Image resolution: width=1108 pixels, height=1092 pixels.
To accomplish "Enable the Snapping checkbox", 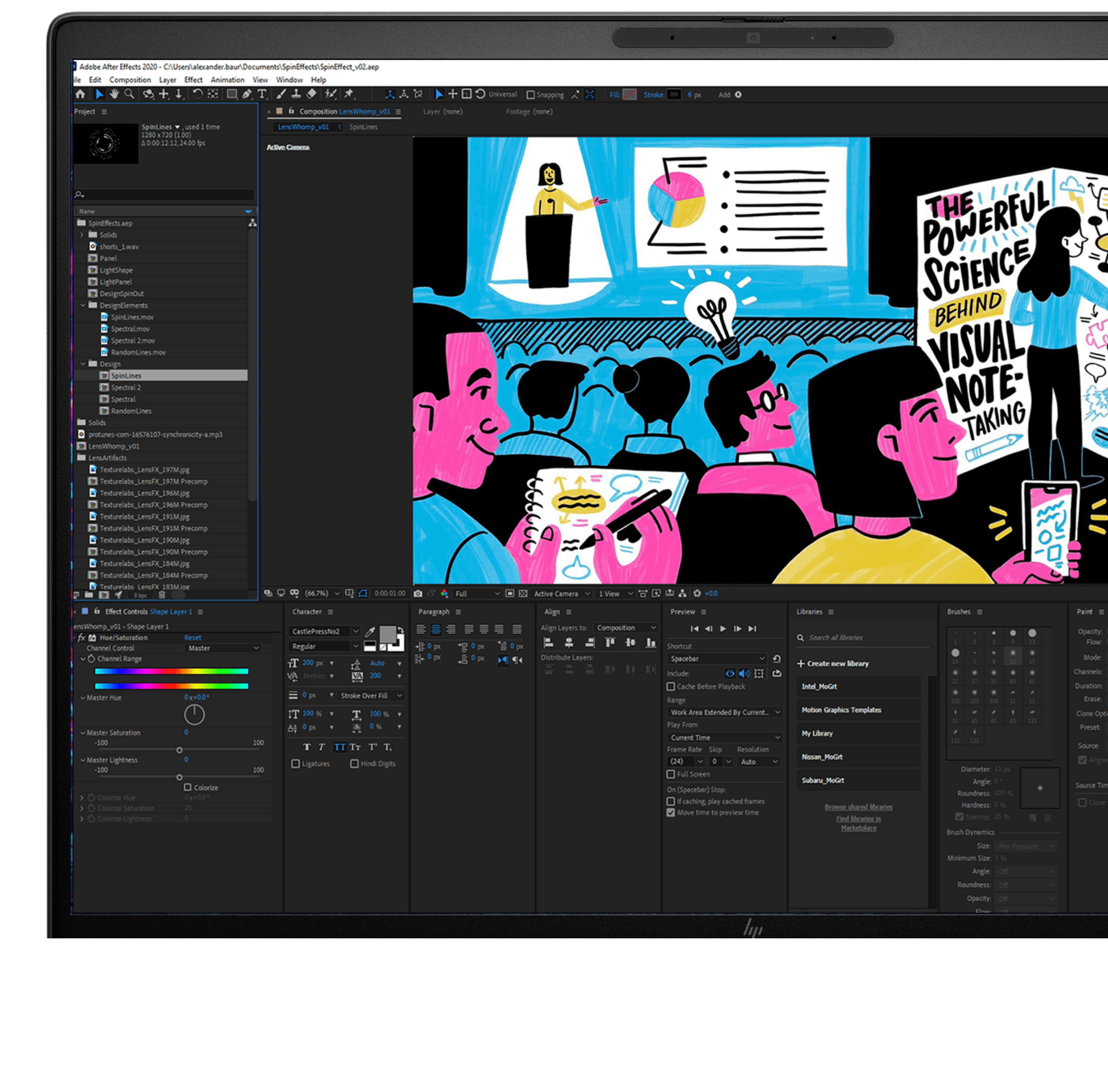I will (531, 95).
